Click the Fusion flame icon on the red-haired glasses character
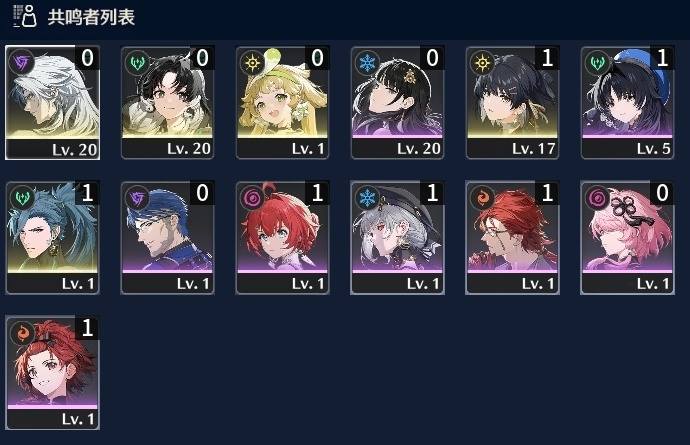Screen dimensions: 690x445 click(482, 198)
